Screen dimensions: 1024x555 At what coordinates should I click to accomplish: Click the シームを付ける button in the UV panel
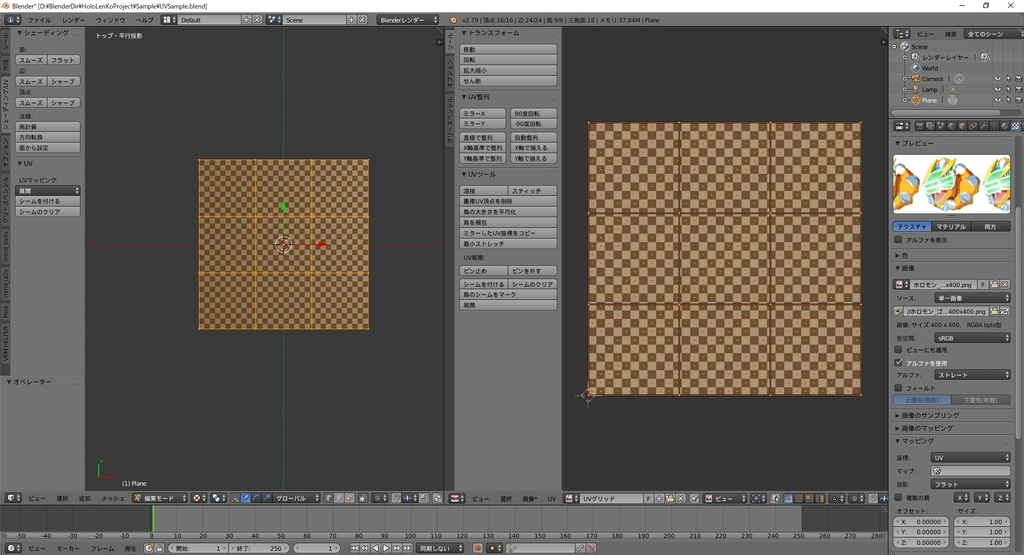coord(48,201)
